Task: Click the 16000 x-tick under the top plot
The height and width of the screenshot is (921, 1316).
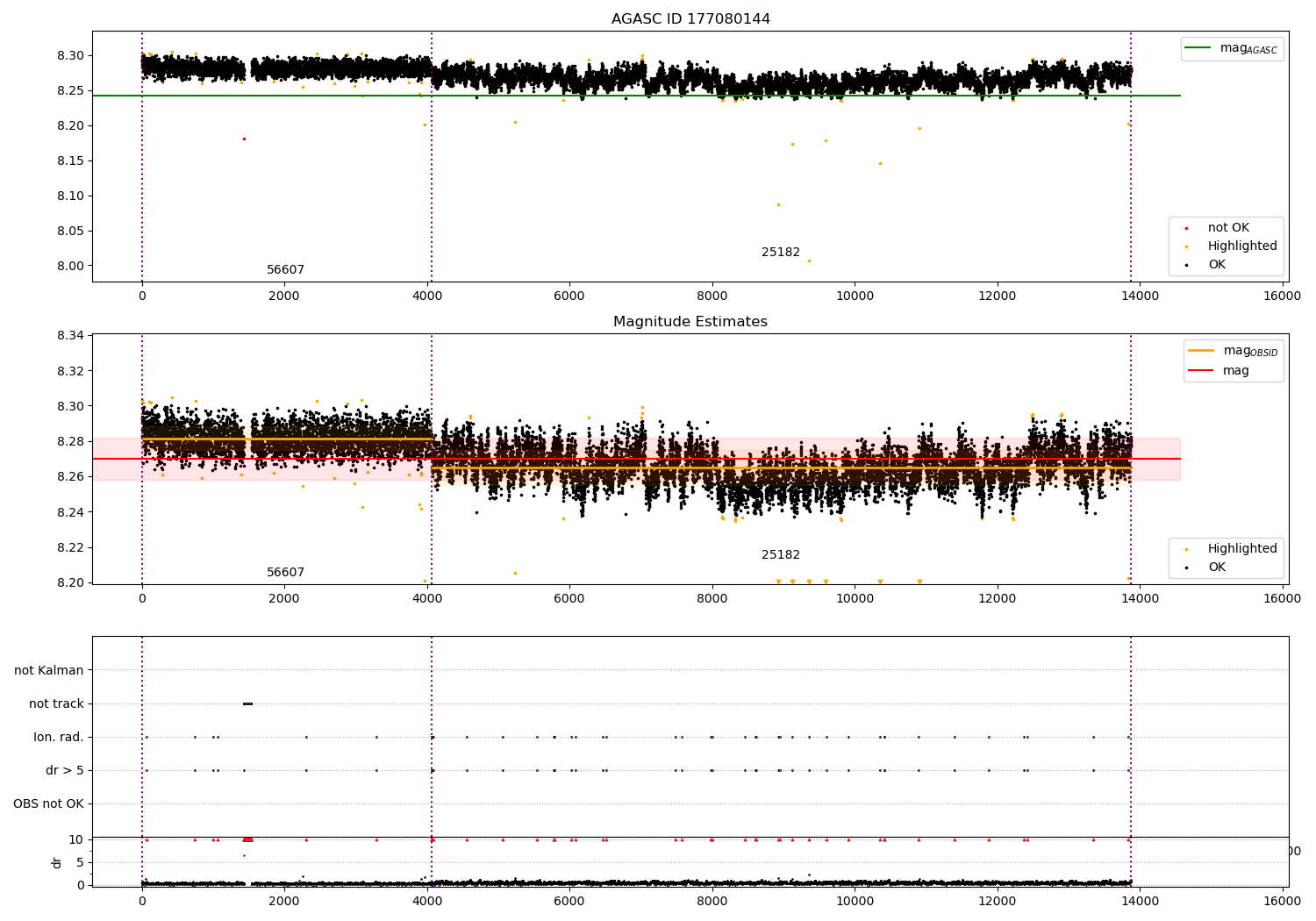Action: click(1282, 296)
